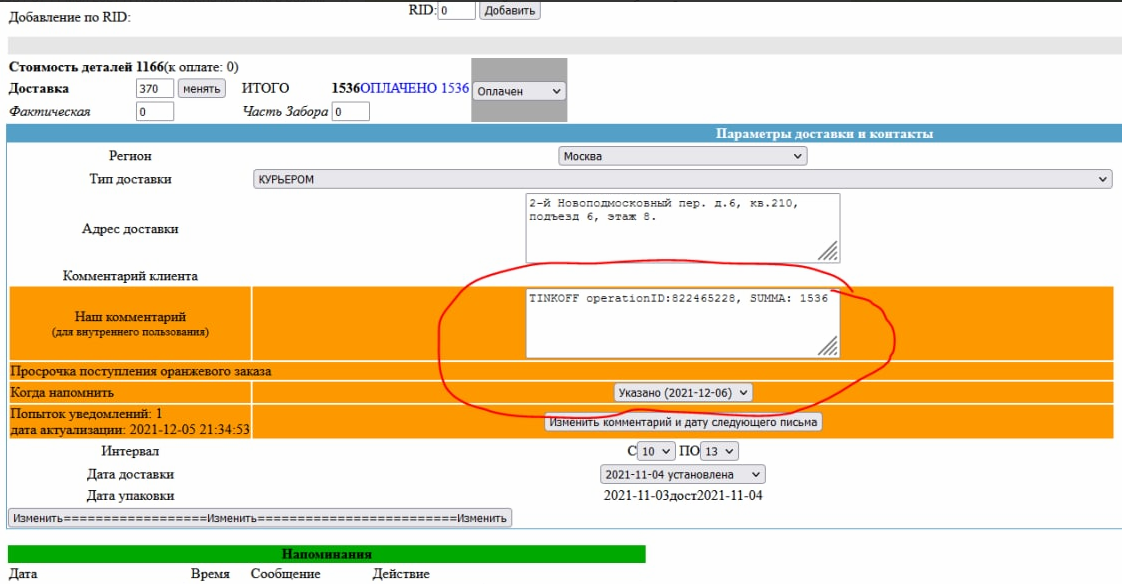
Task: Open the interval end hour dropdown showing 13
Action: (719, 451)
